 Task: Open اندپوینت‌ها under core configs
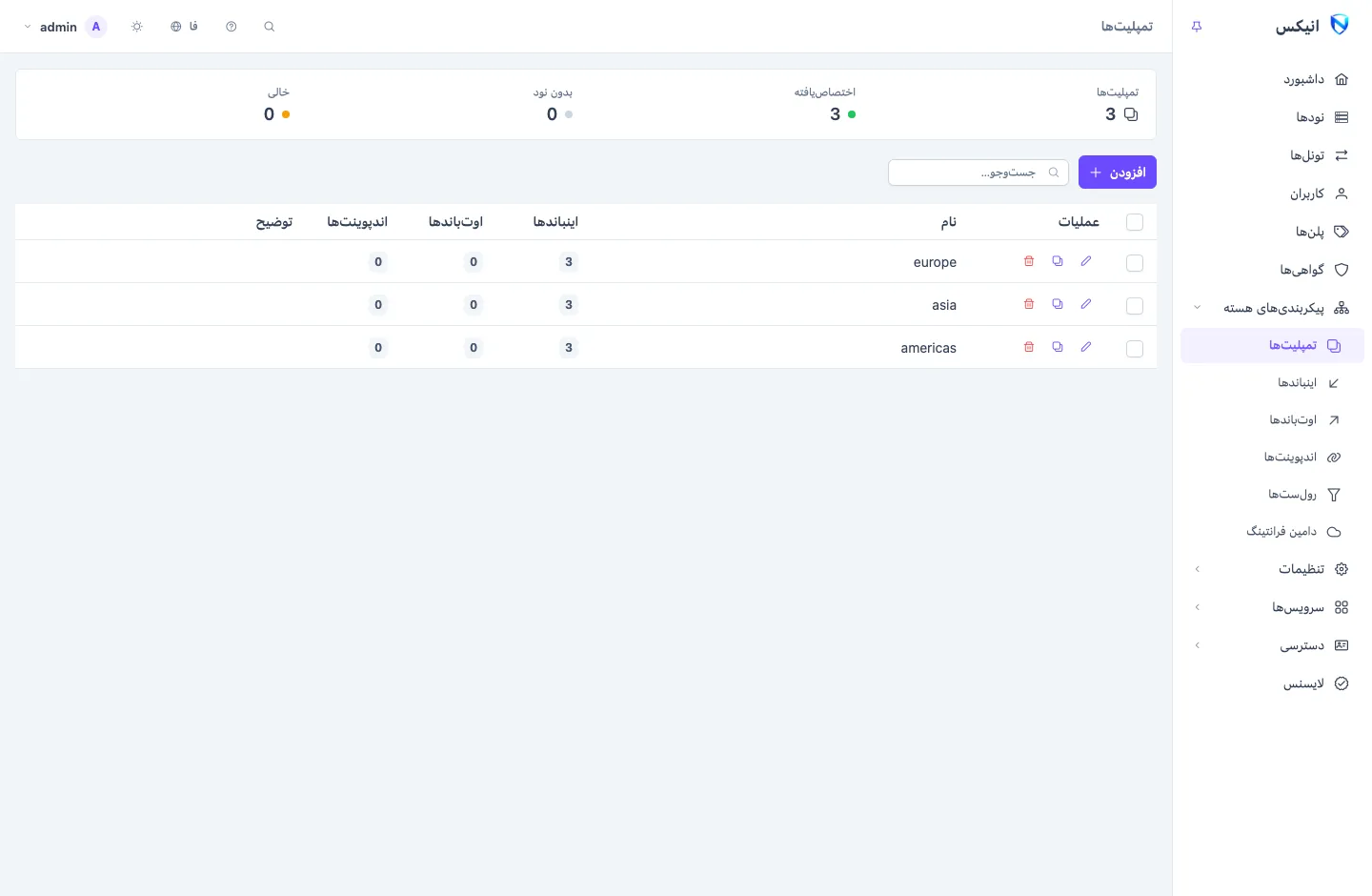(x=1272, y=458)
